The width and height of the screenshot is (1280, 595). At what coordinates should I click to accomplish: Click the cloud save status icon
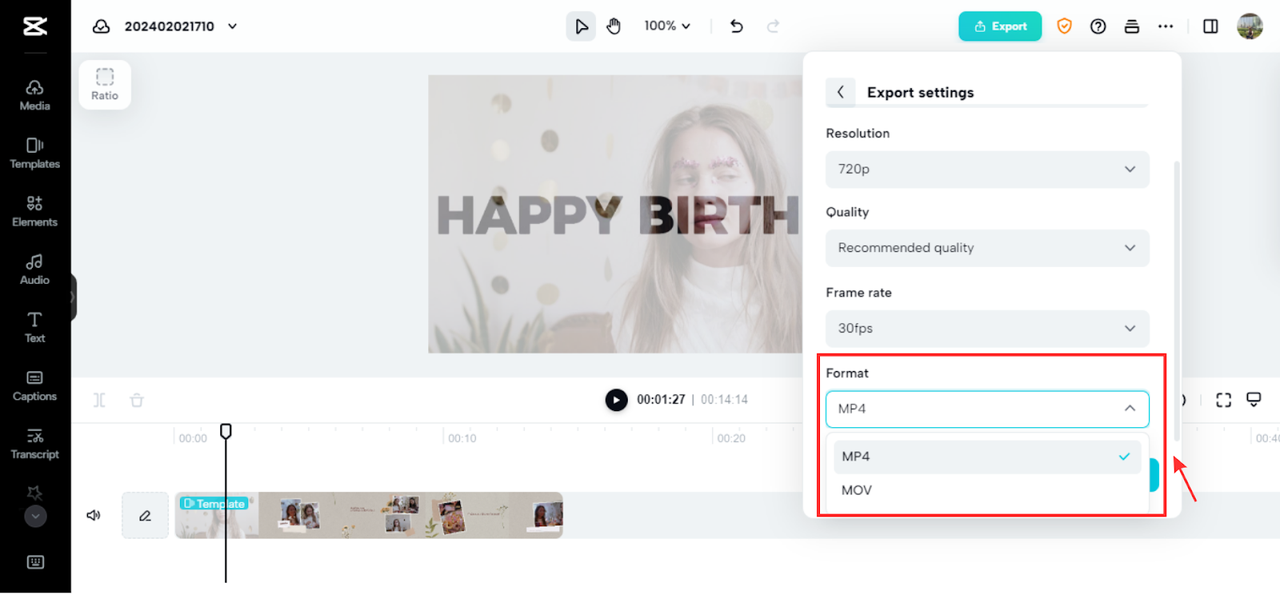coord(101,27)
